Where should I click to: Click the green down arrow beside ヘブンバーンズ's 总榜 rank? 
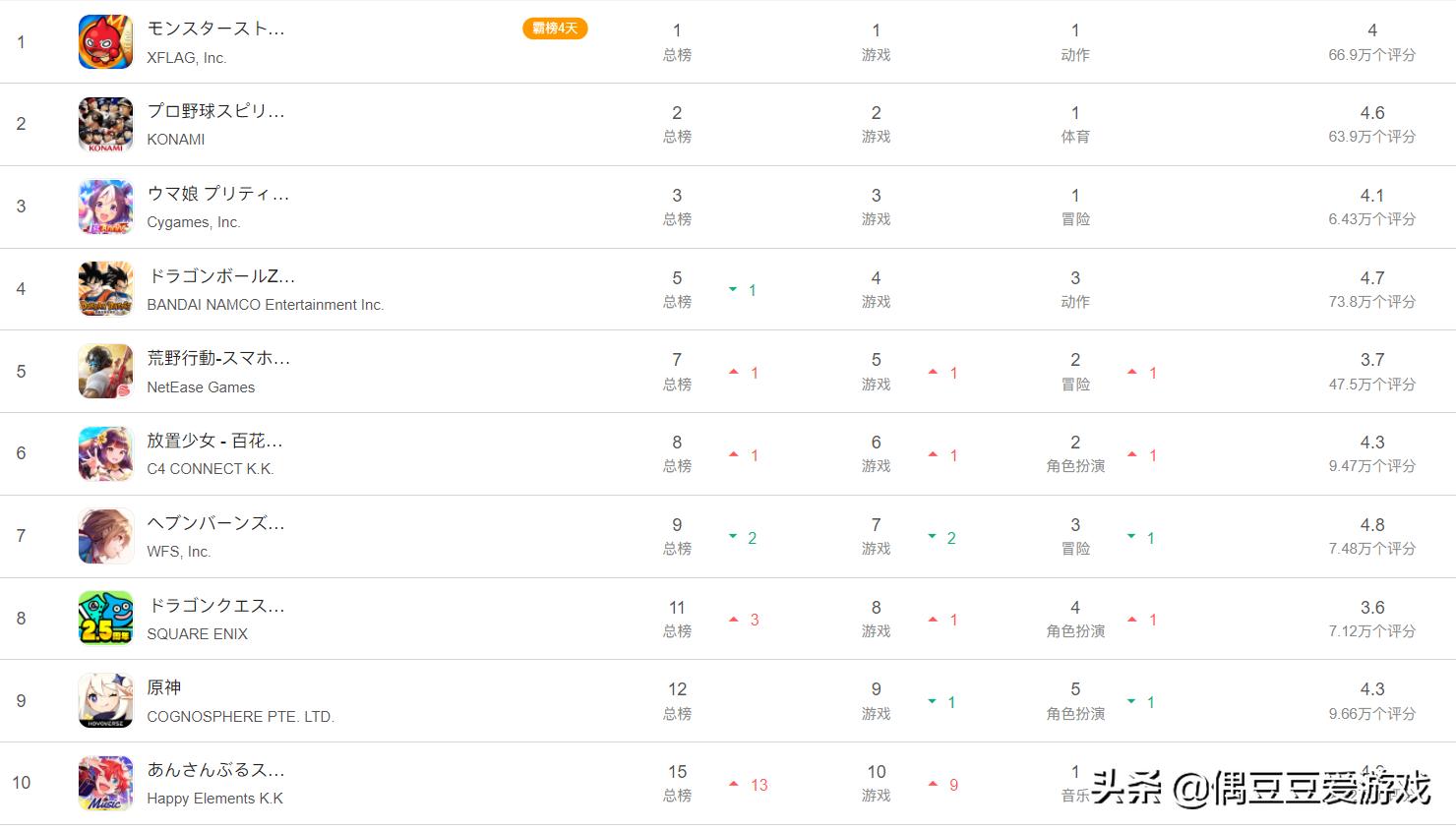733,537
